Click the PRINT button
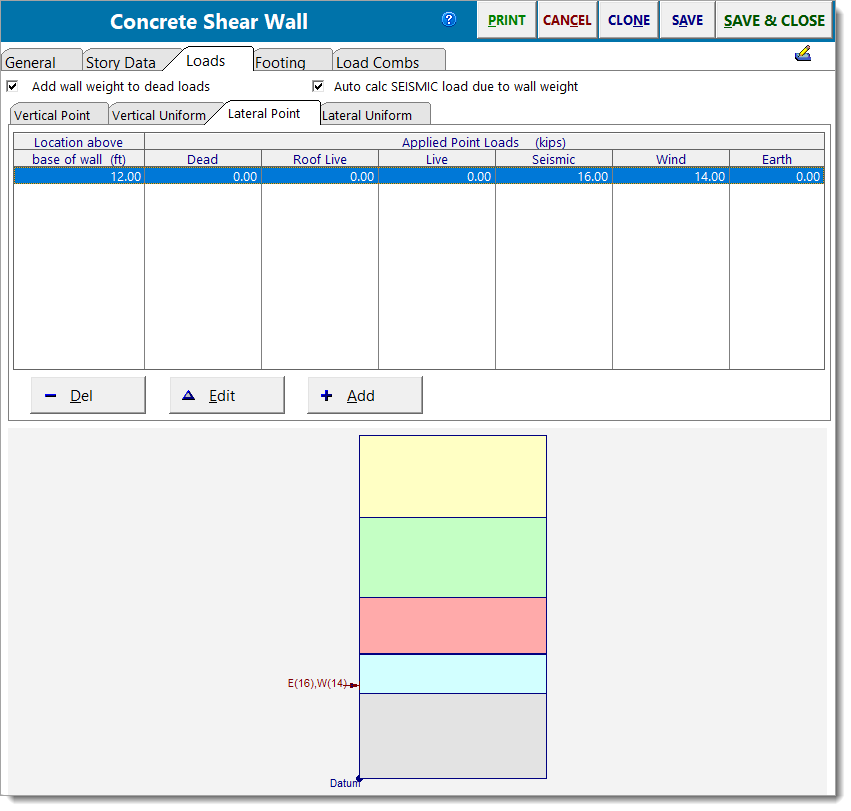851x811 pixels. point(506,19)
